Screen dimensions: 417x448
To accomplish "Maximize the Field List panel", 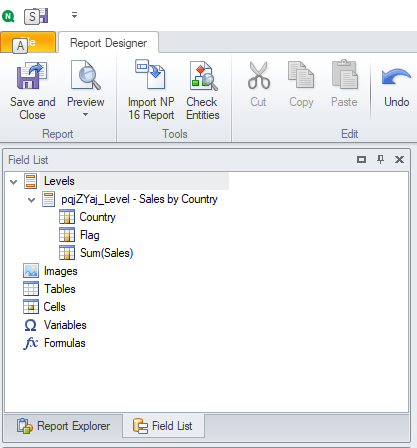I will (361, 160).
